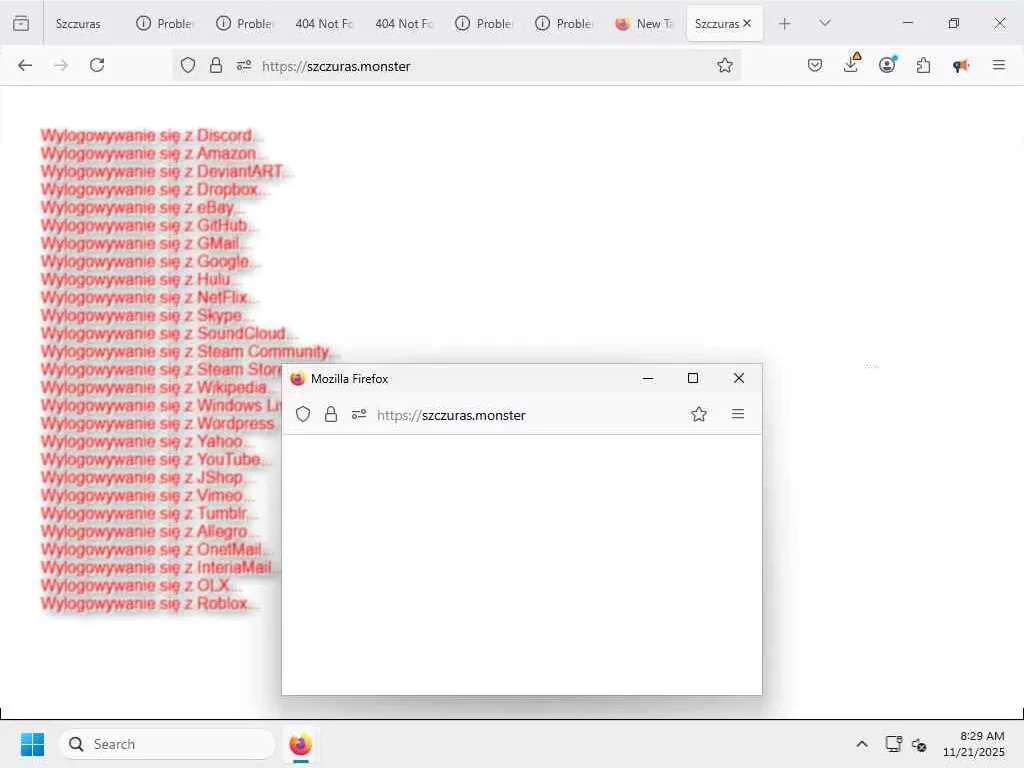This screenshot has height=768, width=1024.
Task: Open tracking protection shield in main window
Action: click(x=188, y=65)
